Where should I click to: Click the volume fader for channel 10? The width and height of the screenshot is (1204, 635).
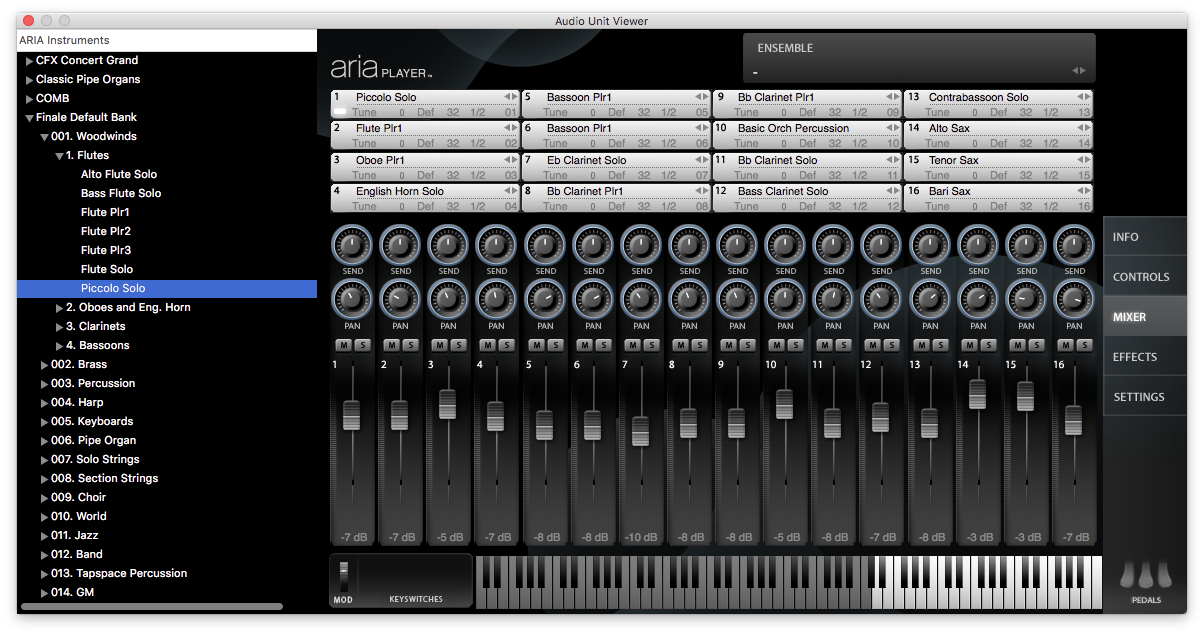pyautogui.click(x=785, y=403)
